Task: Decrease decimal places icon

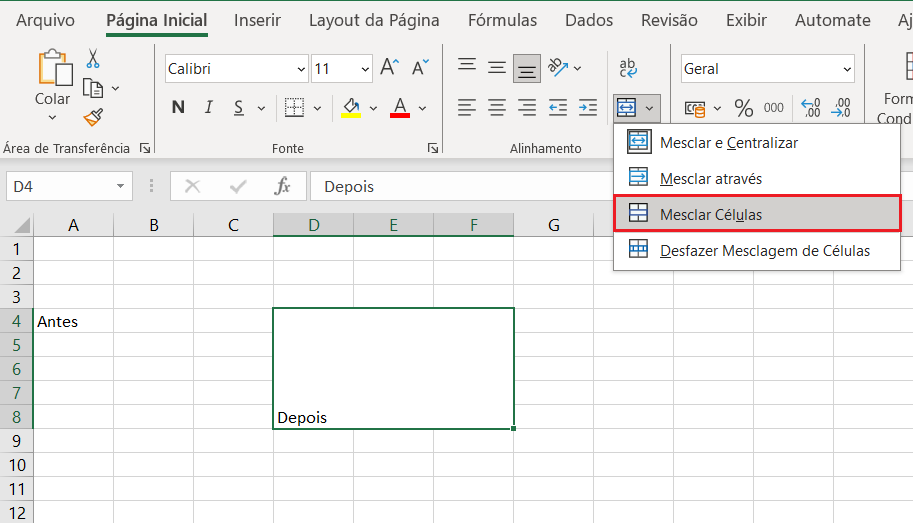Action: point(841,108)
